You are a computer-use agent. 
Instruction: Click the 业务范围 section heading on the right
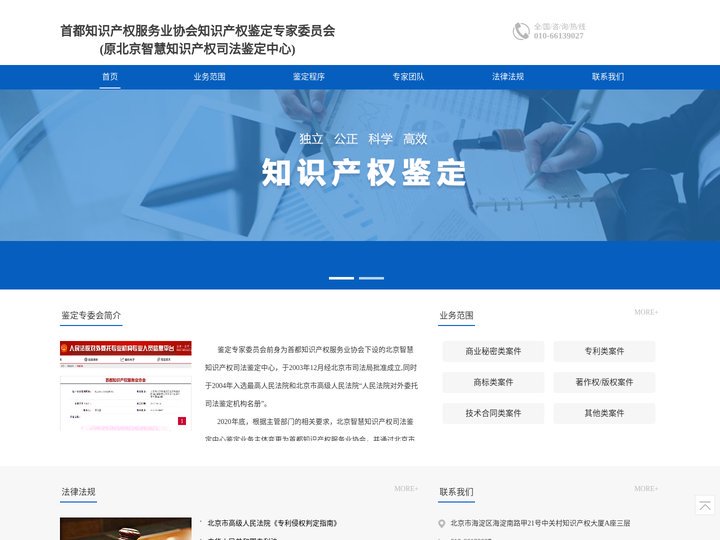(456, 315)
